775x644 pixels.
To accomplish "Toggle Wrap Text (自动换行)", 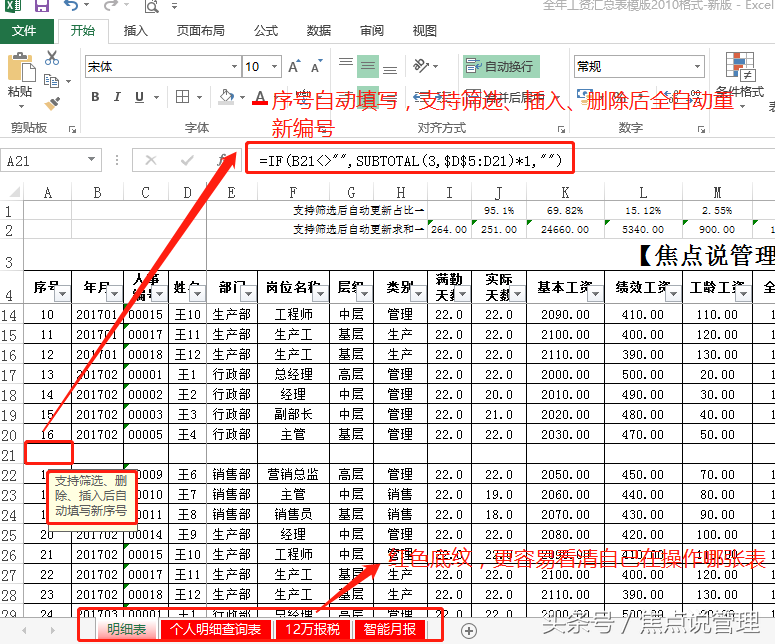I will tap(501, 66).
